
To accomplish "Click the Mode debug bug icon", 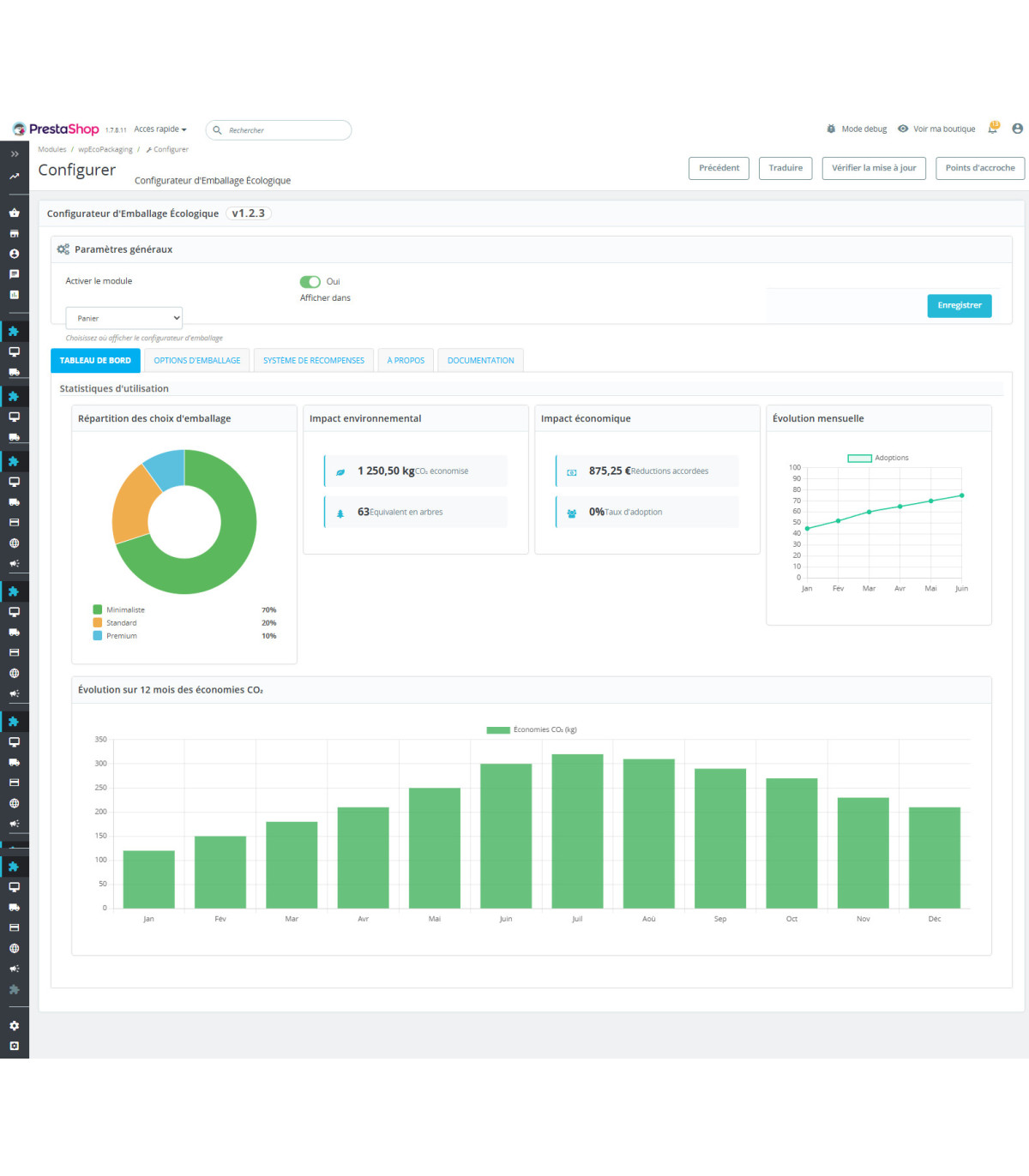I will point(831,129).
